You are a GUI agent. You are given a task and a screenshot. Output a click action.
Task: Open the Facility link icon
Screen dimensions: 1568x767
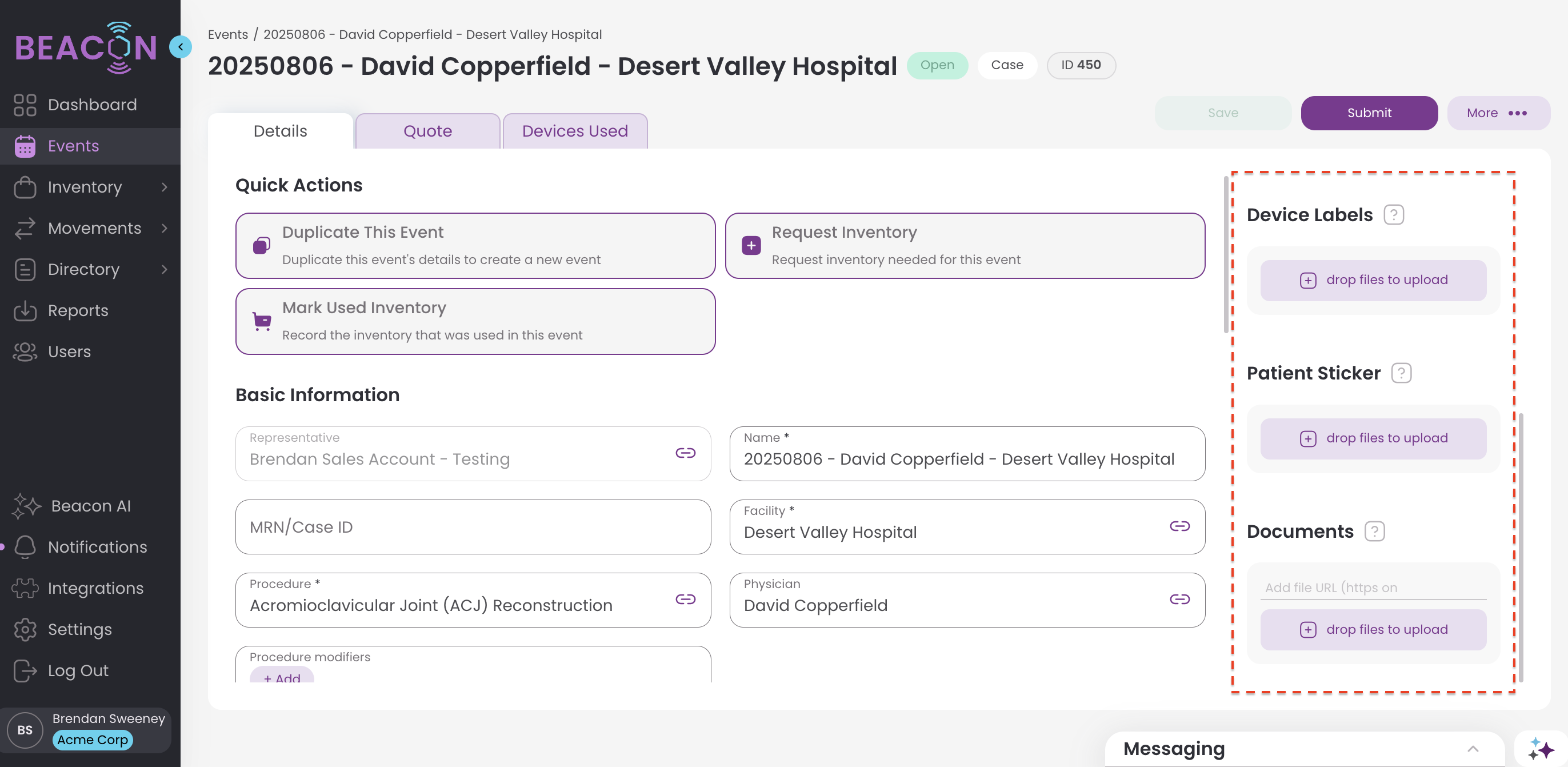click(1179, 526)
